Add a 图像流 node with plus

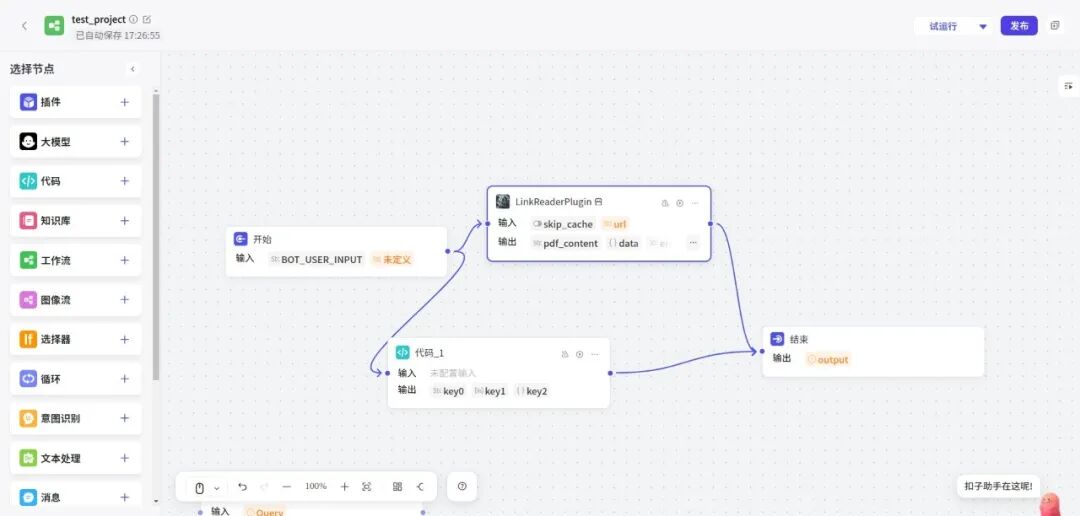point(125,300)
